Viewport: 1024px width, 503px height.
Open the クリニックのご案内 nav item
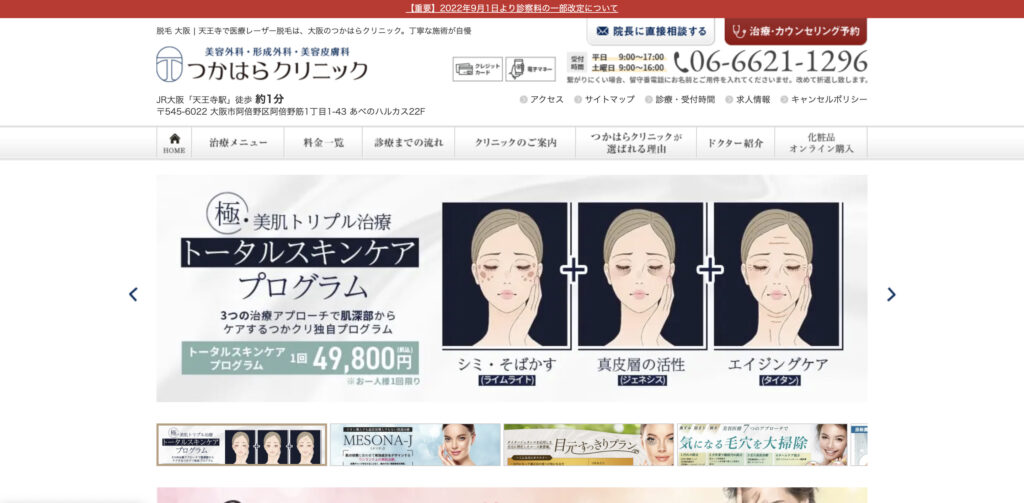pos(515,143)
